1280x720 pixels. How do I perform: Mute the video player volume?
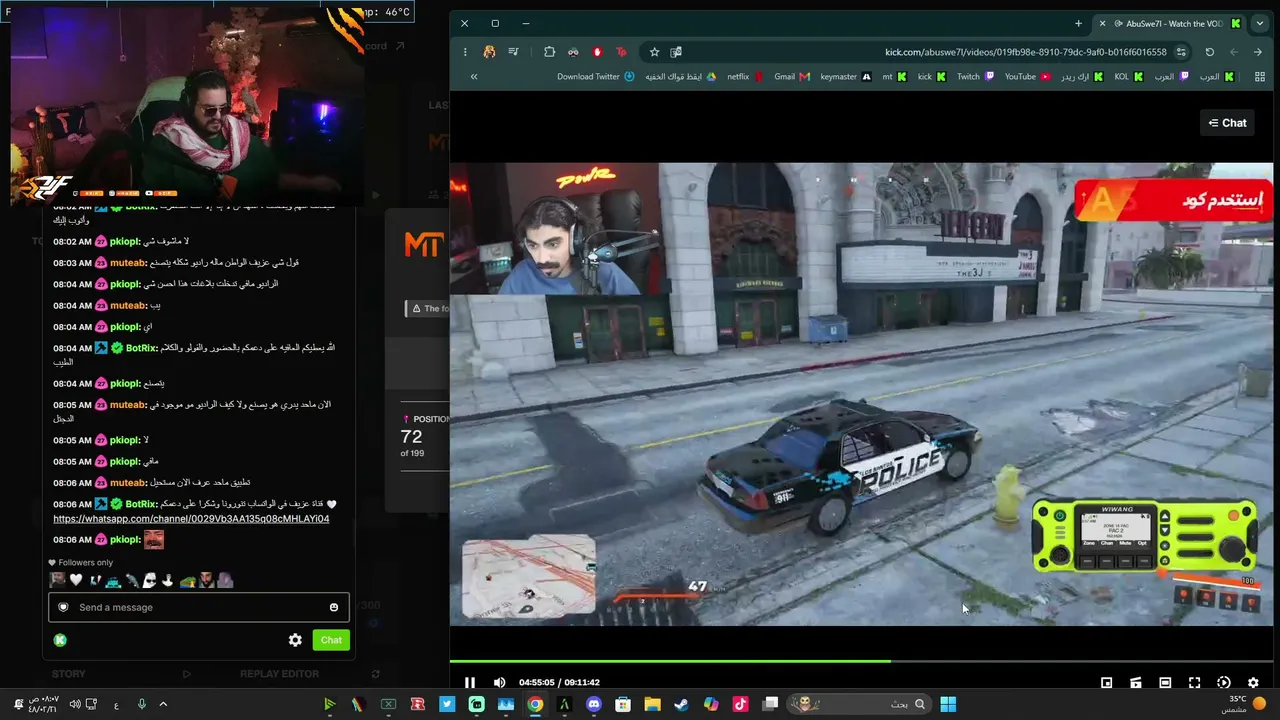499,683
